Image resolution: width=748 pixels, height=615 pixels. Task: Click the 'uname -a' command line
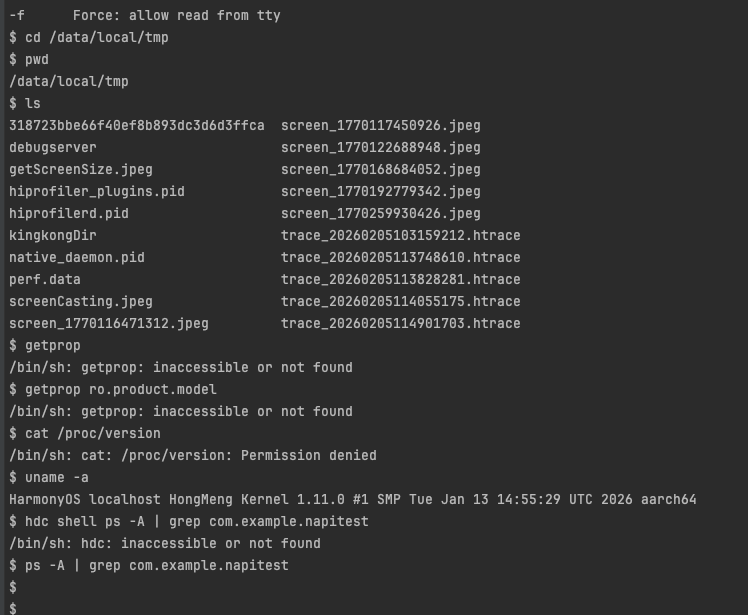coord(57,477)
